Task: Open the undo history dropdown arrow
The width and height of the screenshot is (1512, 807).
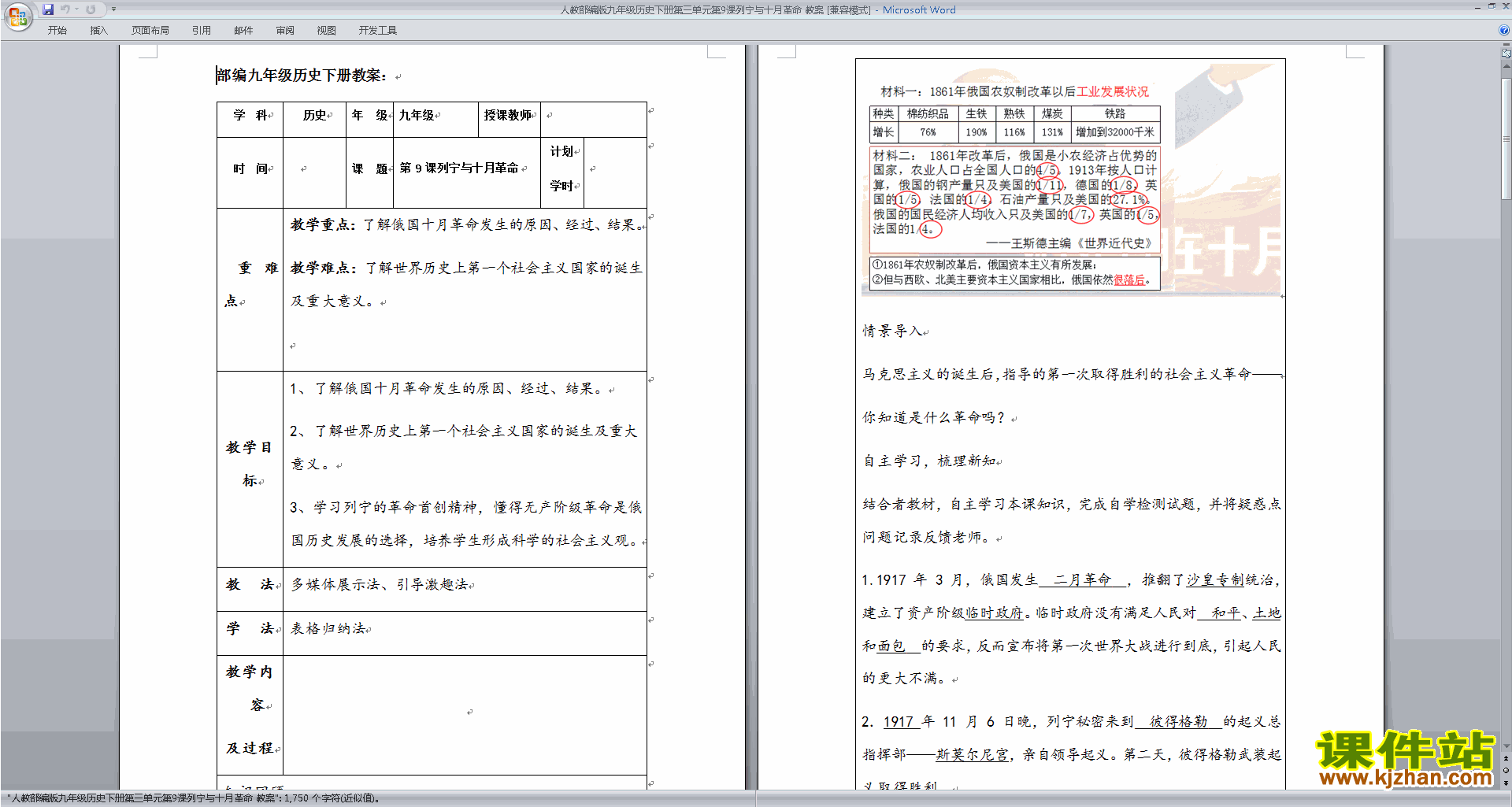Action: [76, 9]
